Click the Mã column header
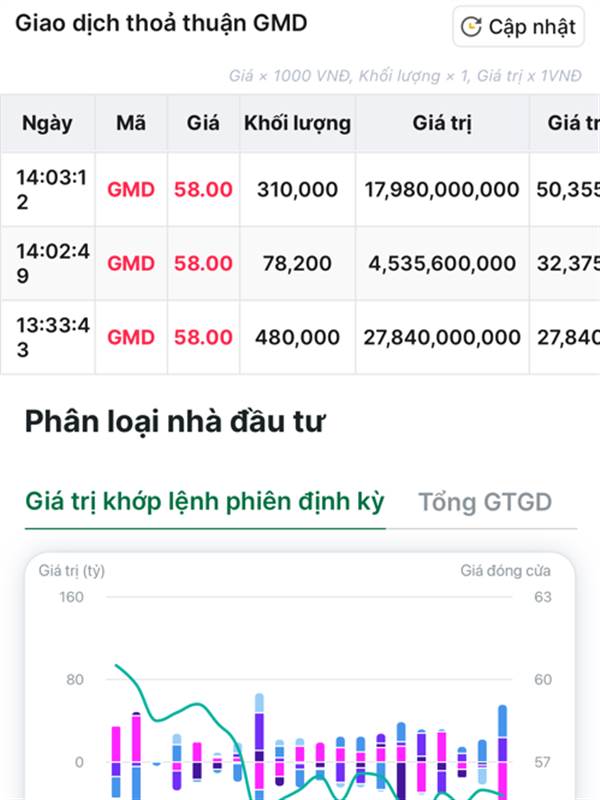 (x=131, y=123)
